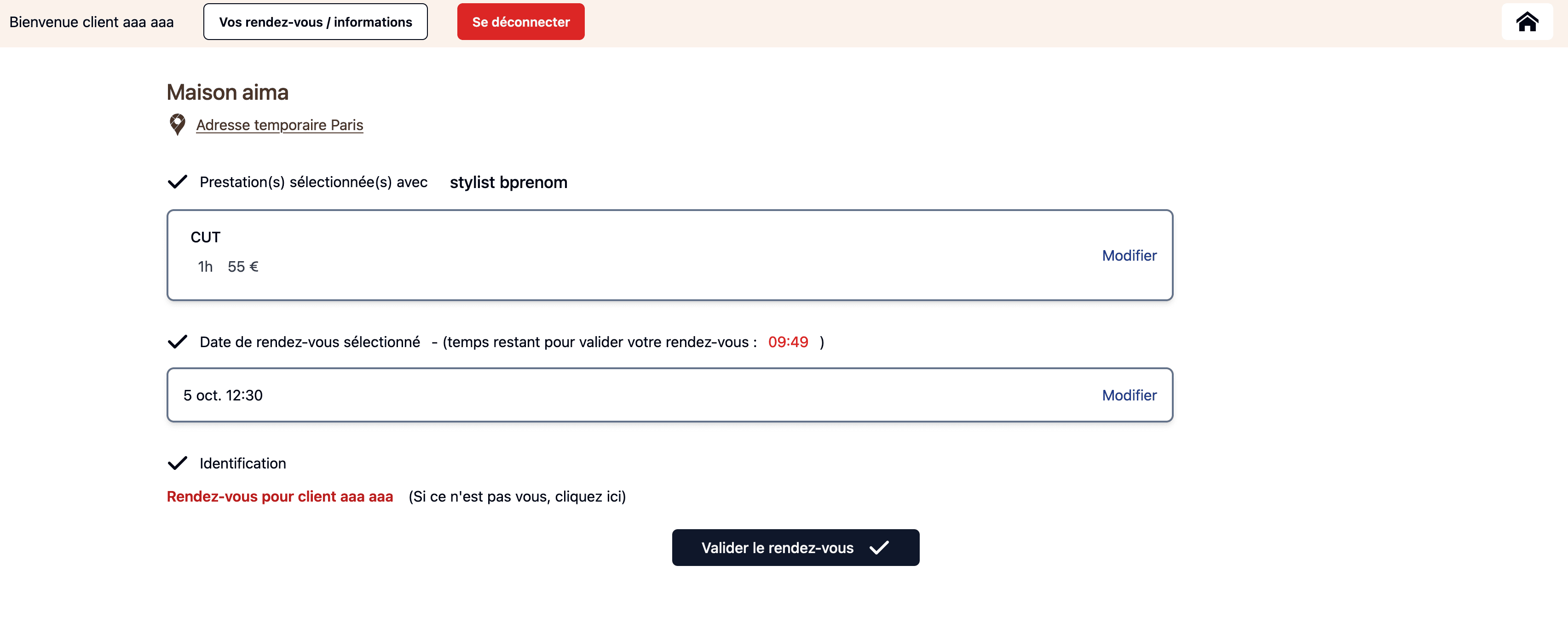The width and height of the screenshot is (1568, 617).
Task: Click the Bienvenue client aaa aaa greeting
Action: pyautogui.click(x=91, y=22)
